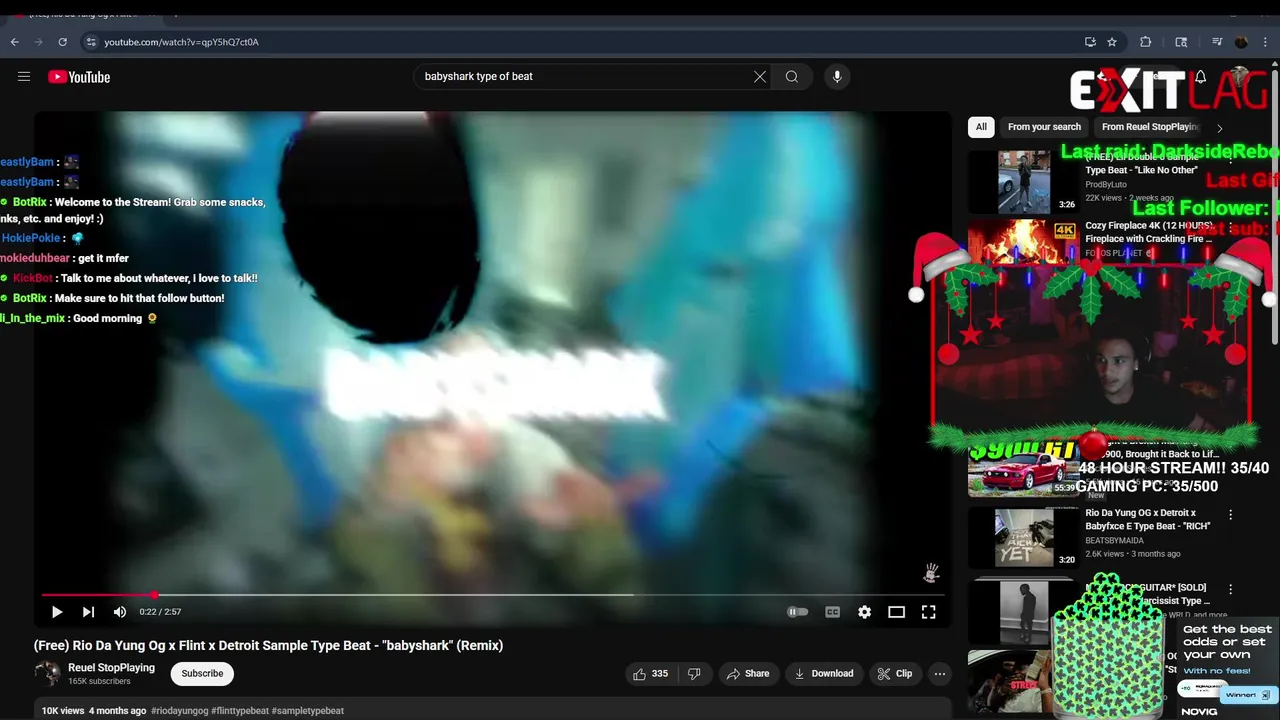Open Reuel StopPlaying channel avatar

pyautogui.click(x=47, y=673)
